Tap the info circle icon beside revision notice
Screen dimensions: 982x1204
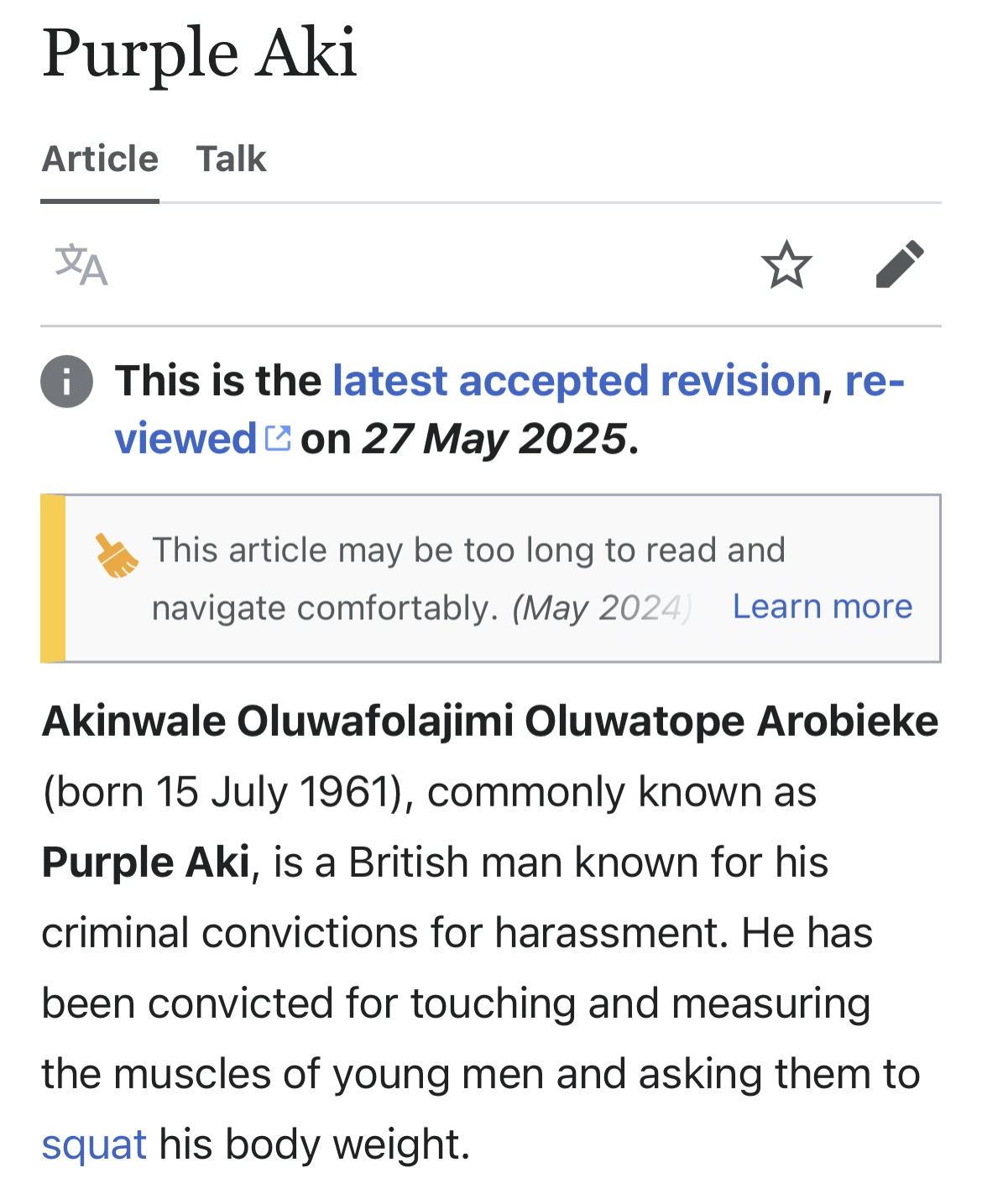point(66,382)
